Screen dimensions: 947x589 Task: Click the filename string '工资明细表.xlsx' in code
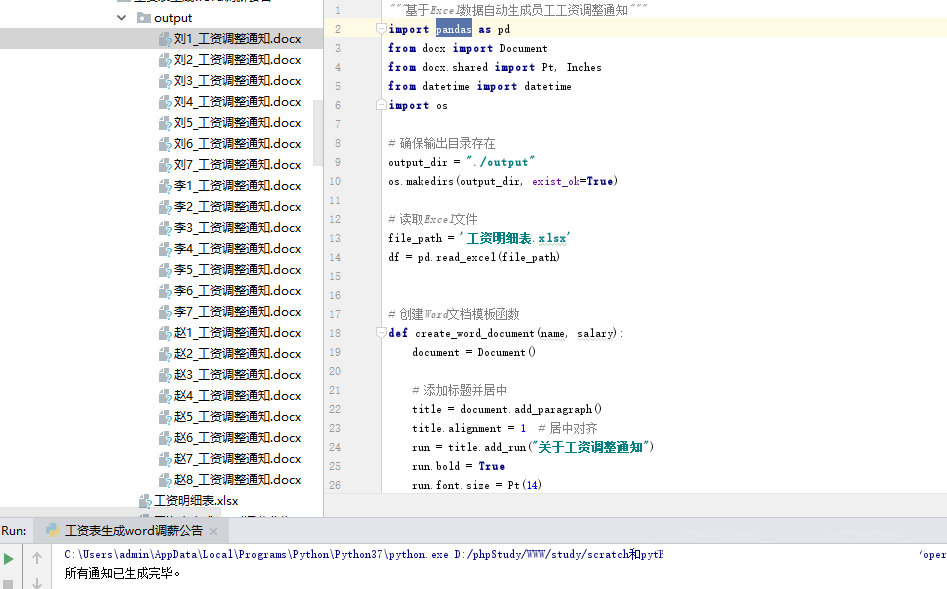[x=515, y=238]
